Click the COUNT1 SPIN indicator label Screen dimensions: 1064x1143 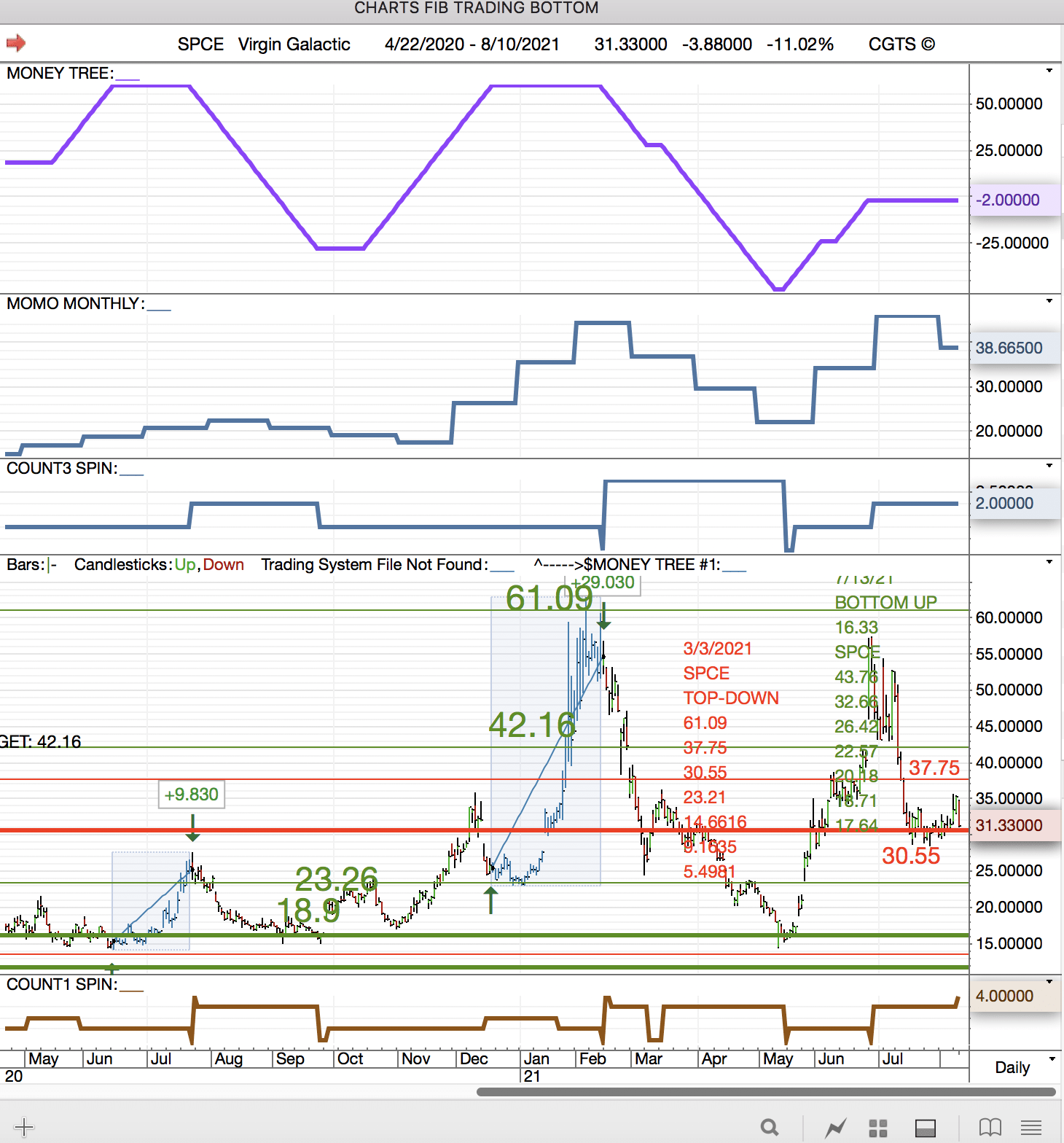click(x=62, y=984)
